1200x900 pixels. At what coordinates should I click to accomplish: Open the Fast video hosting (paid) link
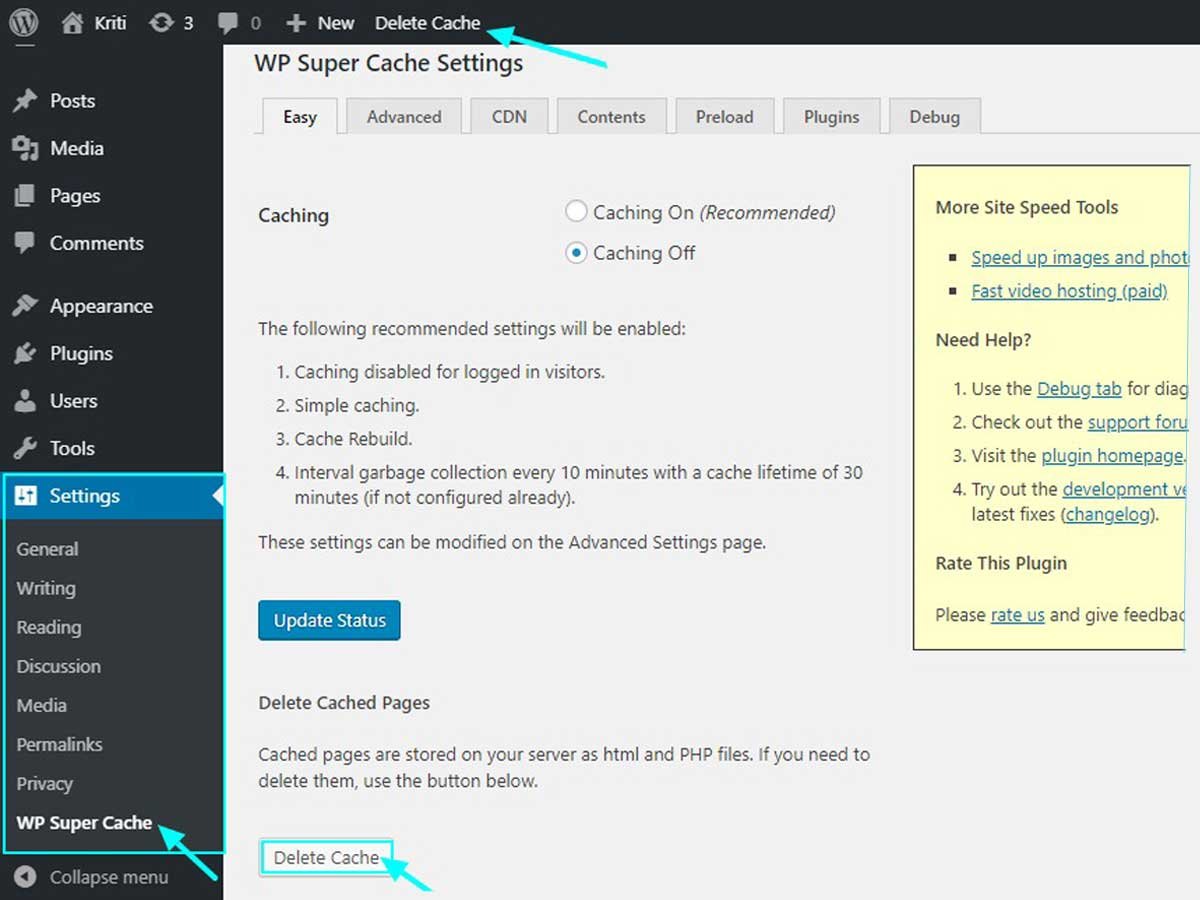[1069, 291]
